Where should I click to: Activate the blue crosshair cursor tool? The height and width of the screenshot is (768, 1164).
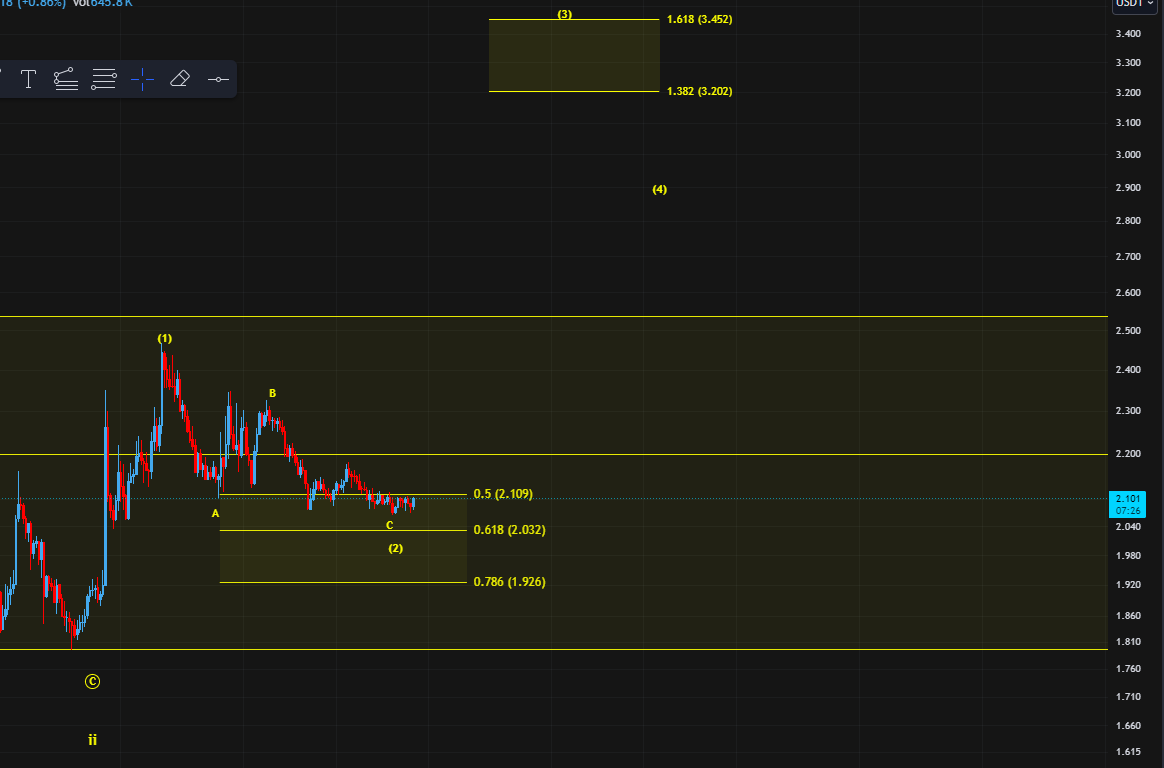click(143, 79)
